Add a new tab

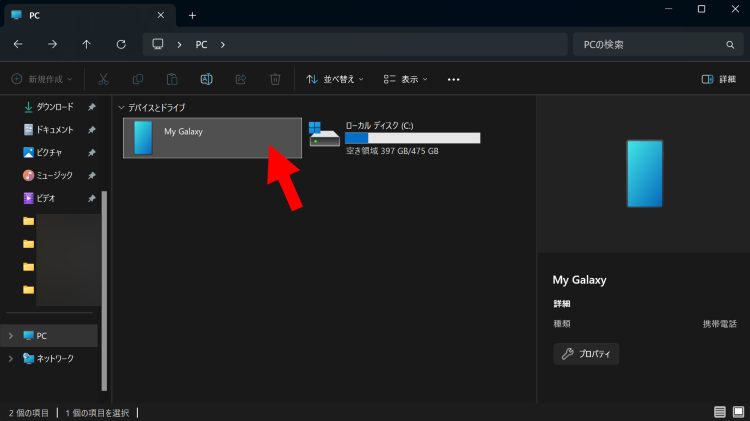pos(192,15)
